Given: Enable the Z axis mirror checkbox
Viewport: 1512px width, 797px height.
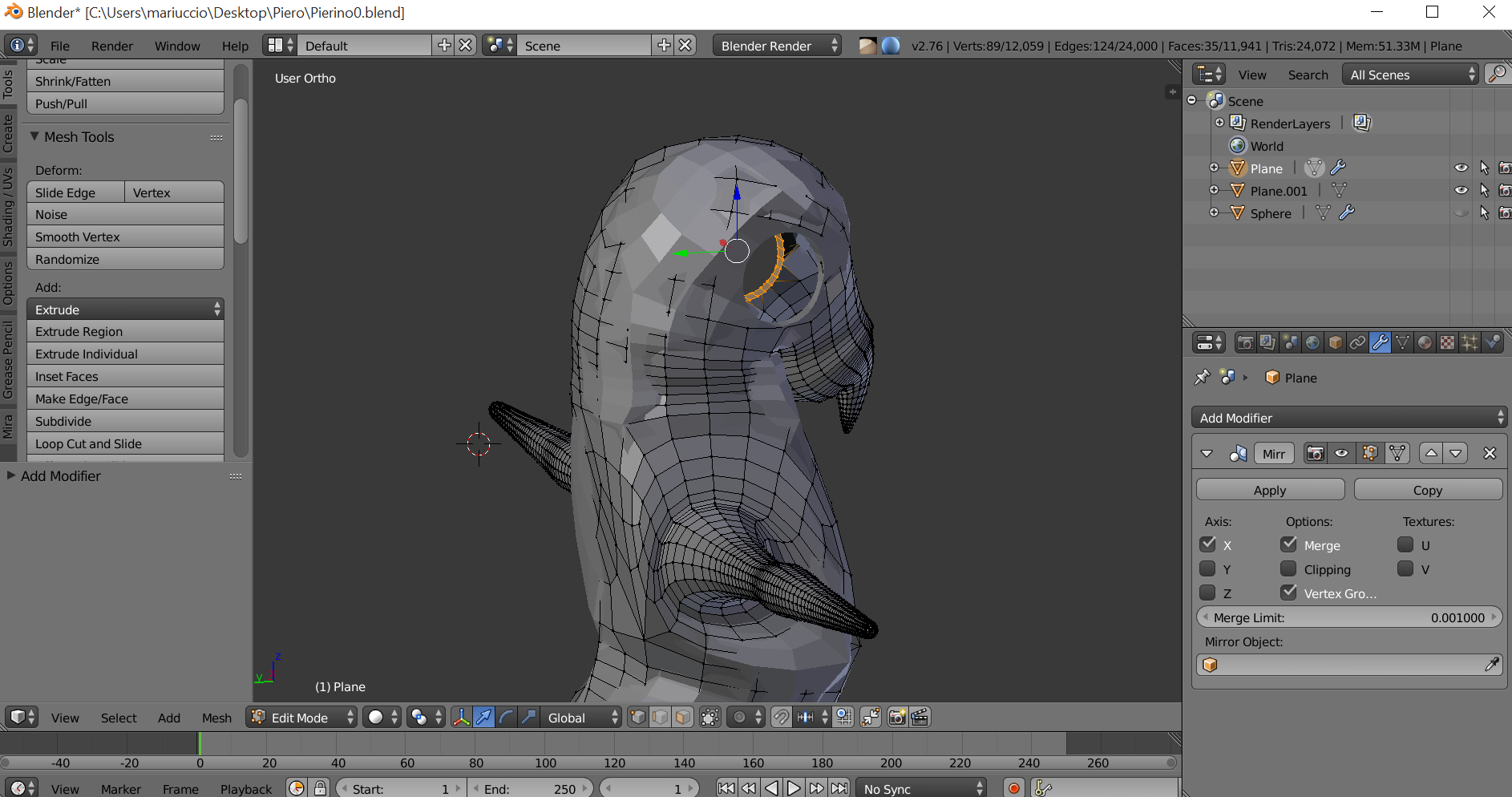Looking at the screenshot, I should 1207,593.
